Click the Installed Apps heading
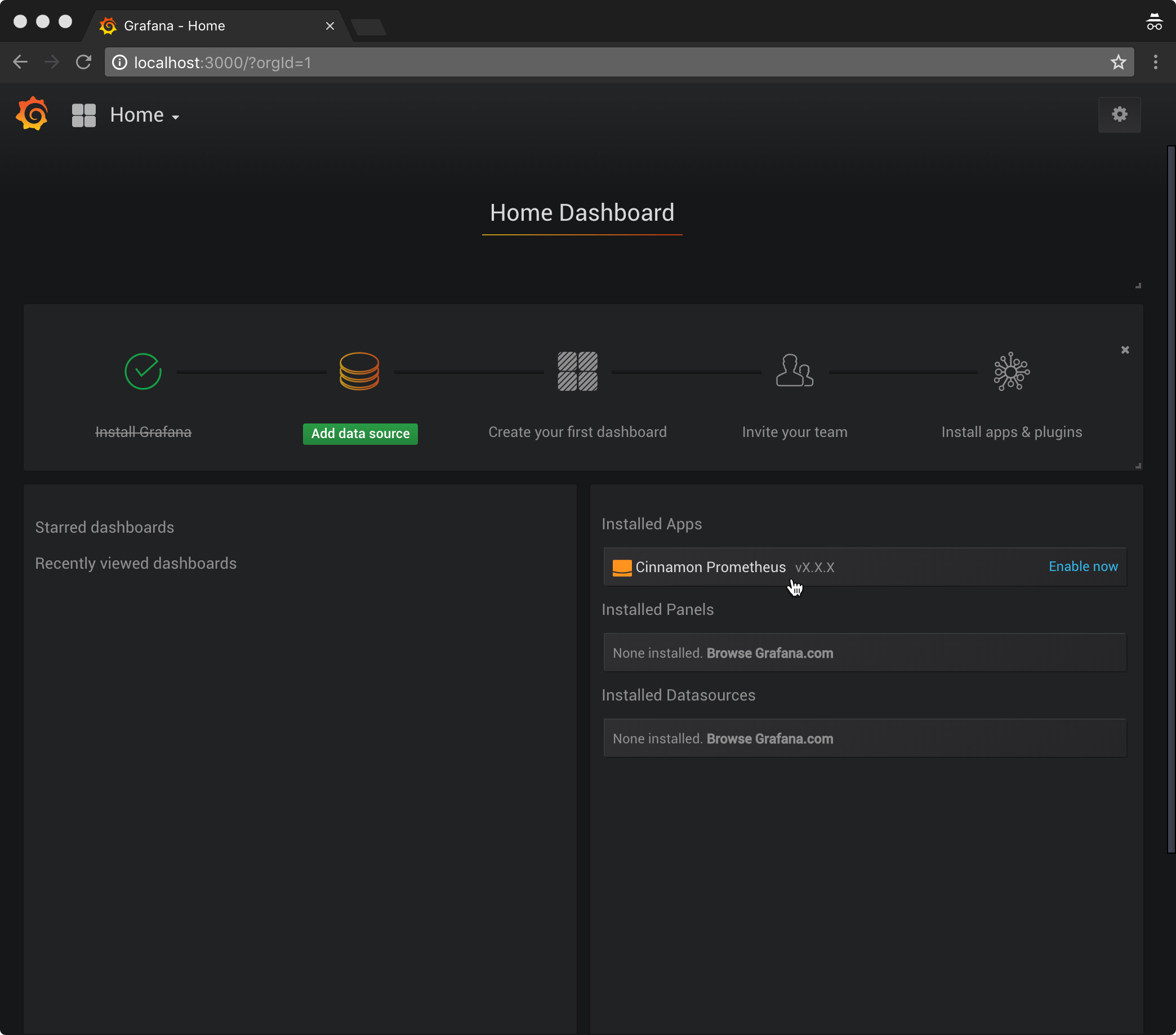Viewport: 1176px width, 1035px height. click(651, 524)
